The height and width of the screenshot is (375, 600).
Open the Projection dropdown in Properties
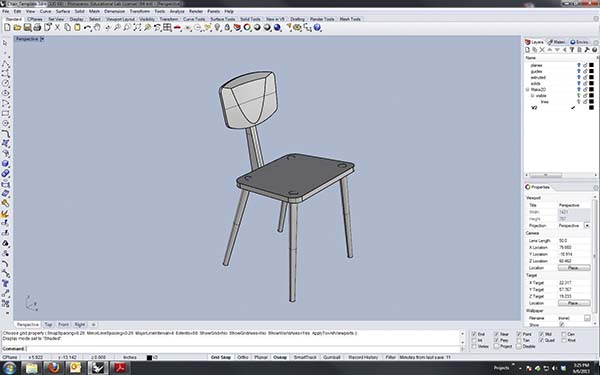[587, 226]
